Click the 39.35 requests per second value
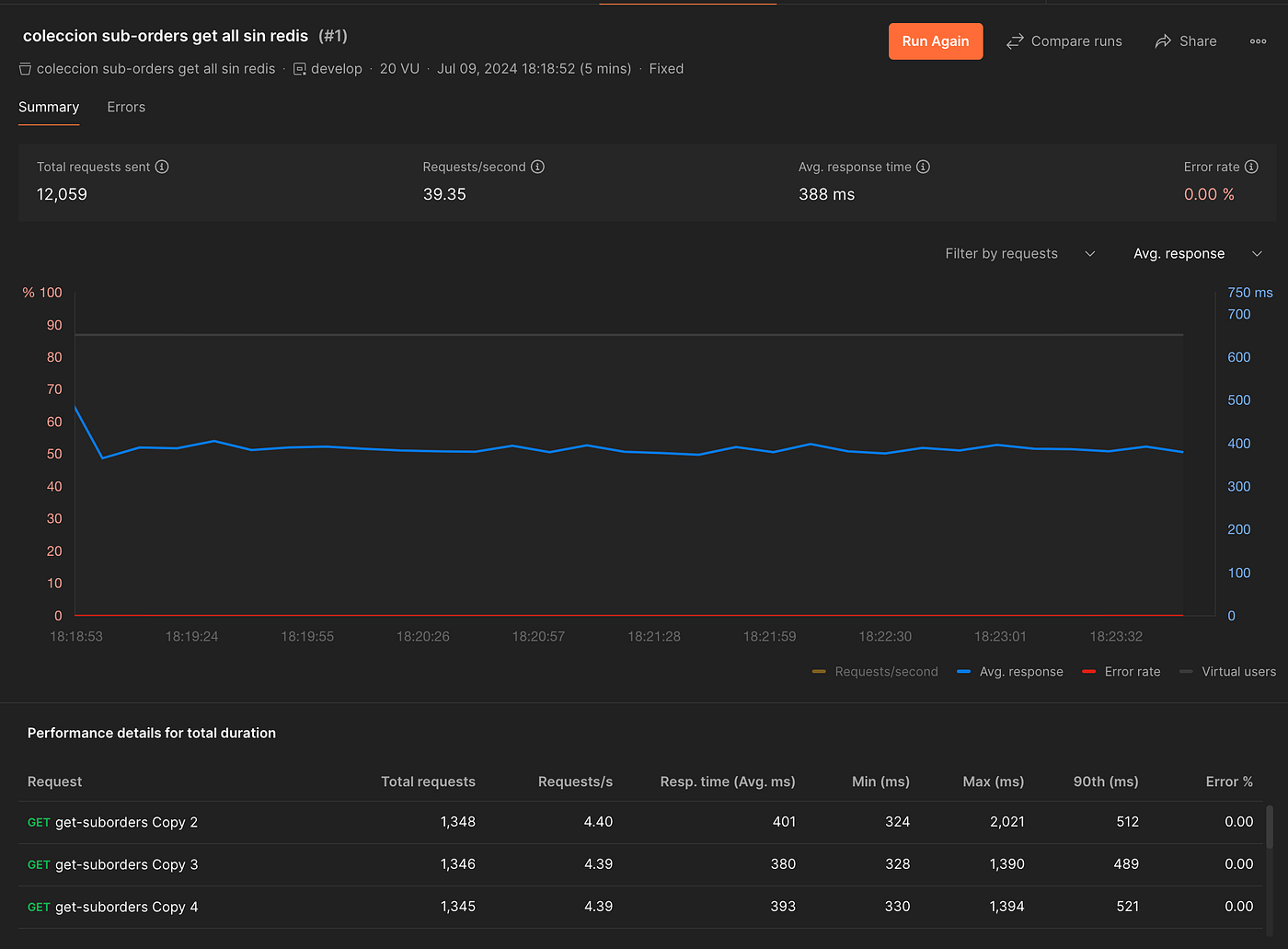 pos(444,194)
